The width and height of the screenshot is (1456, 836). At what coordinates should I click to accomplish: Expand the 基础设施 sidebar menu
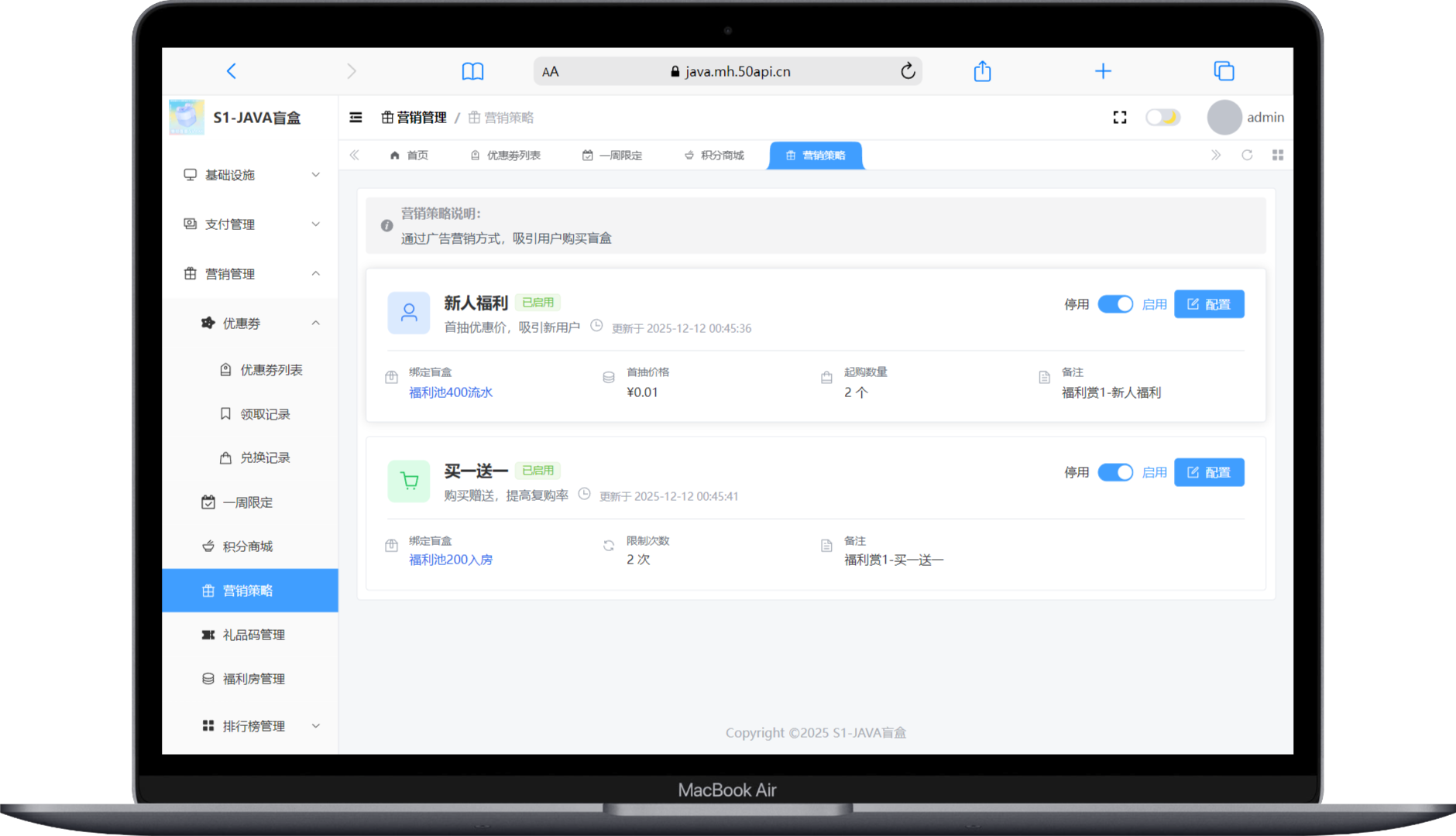[250, 175]
